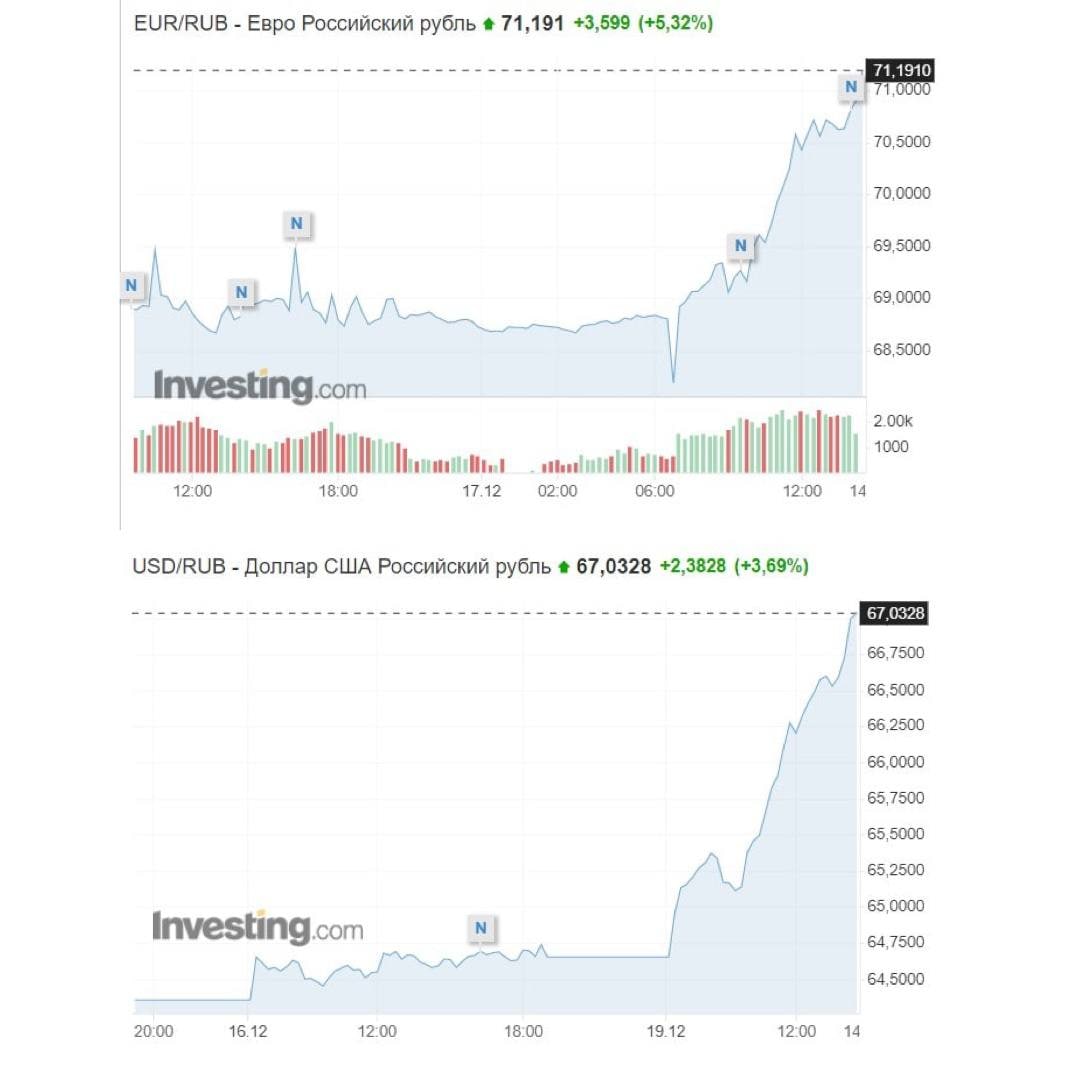The height and width of the screenshot is (1071, 1071).
Task: Click the 2.00k volume scale label
Action: (x=893, y=420)
